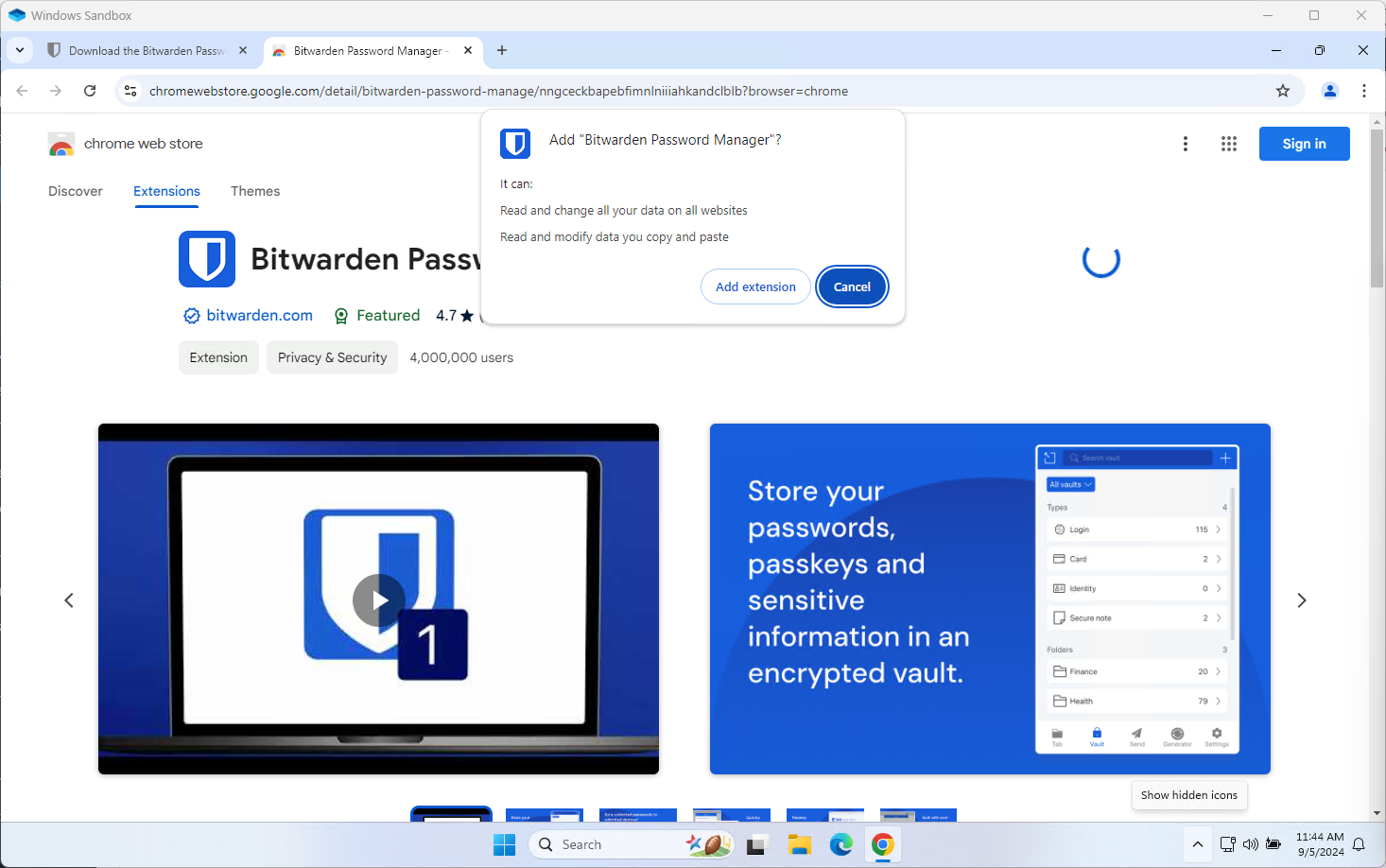Close the Download the Bitwarden tab

pos(243,51)
